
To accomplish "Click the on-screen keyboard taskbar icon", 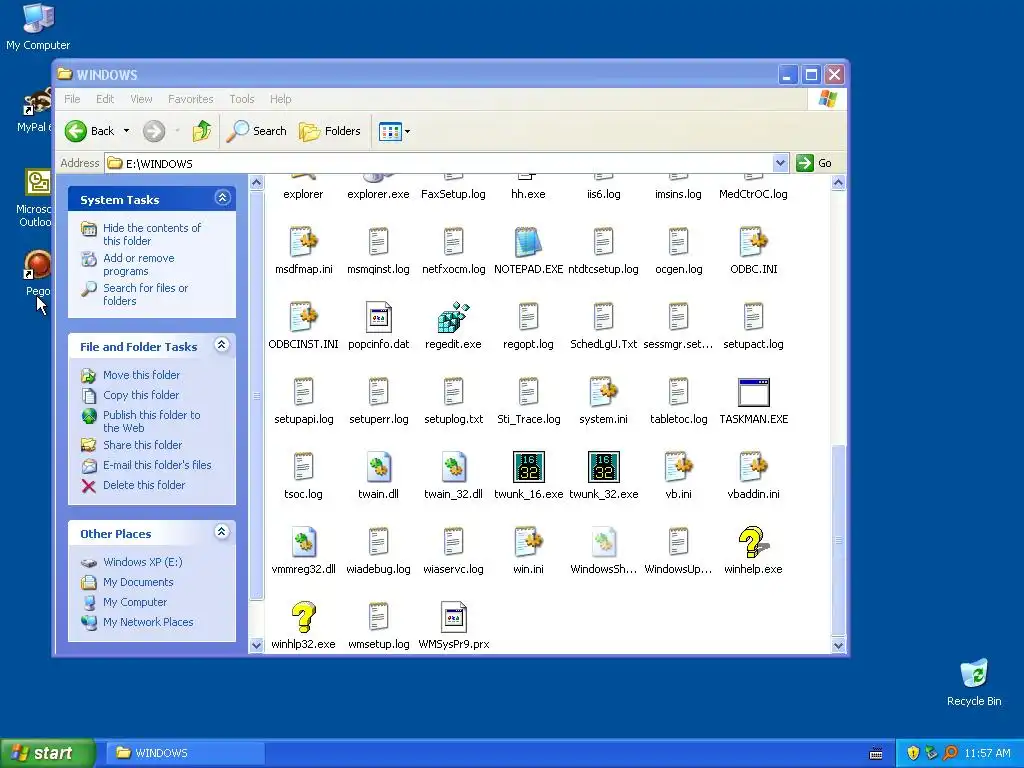I will point(876,753).
